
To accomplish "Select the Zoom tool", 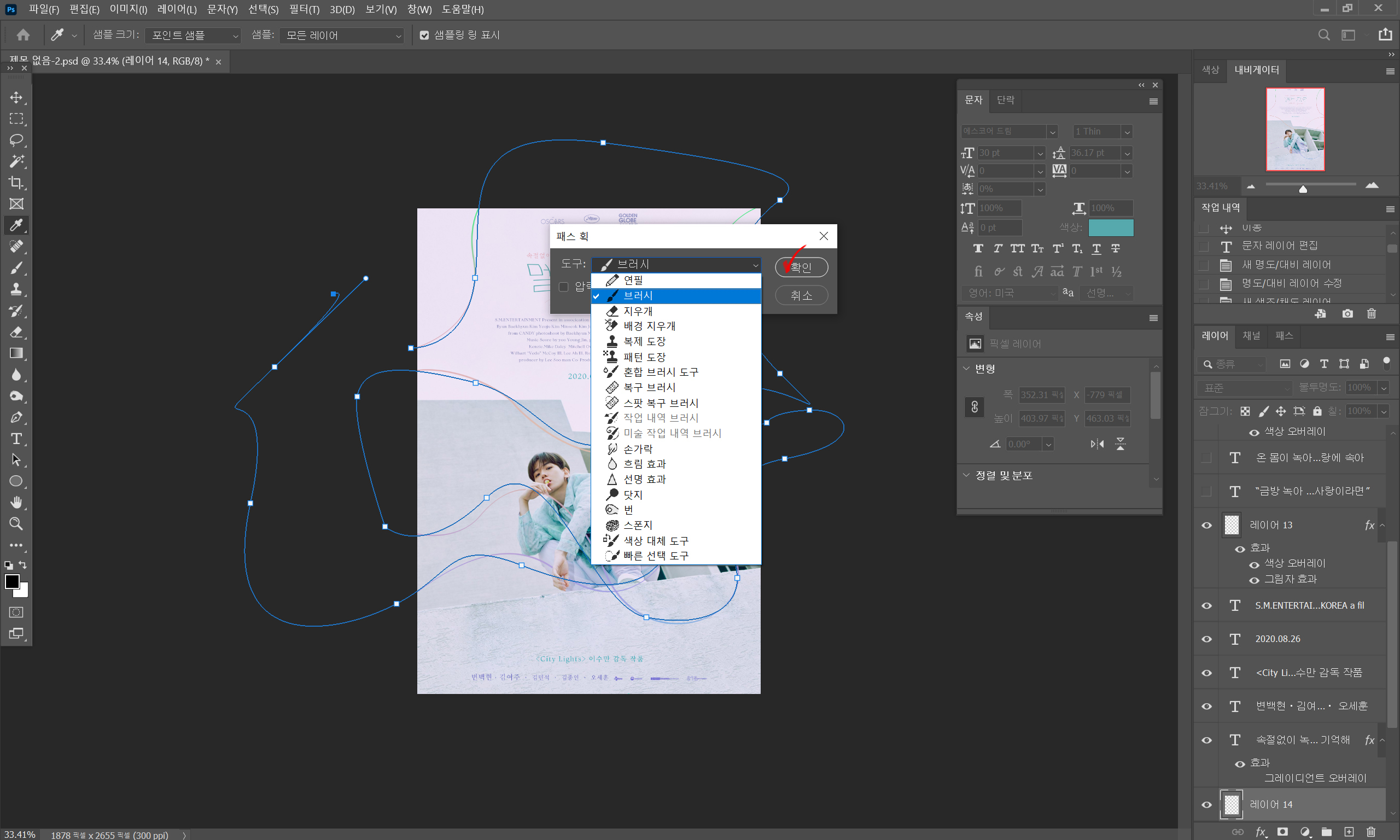I will point(16,523).
